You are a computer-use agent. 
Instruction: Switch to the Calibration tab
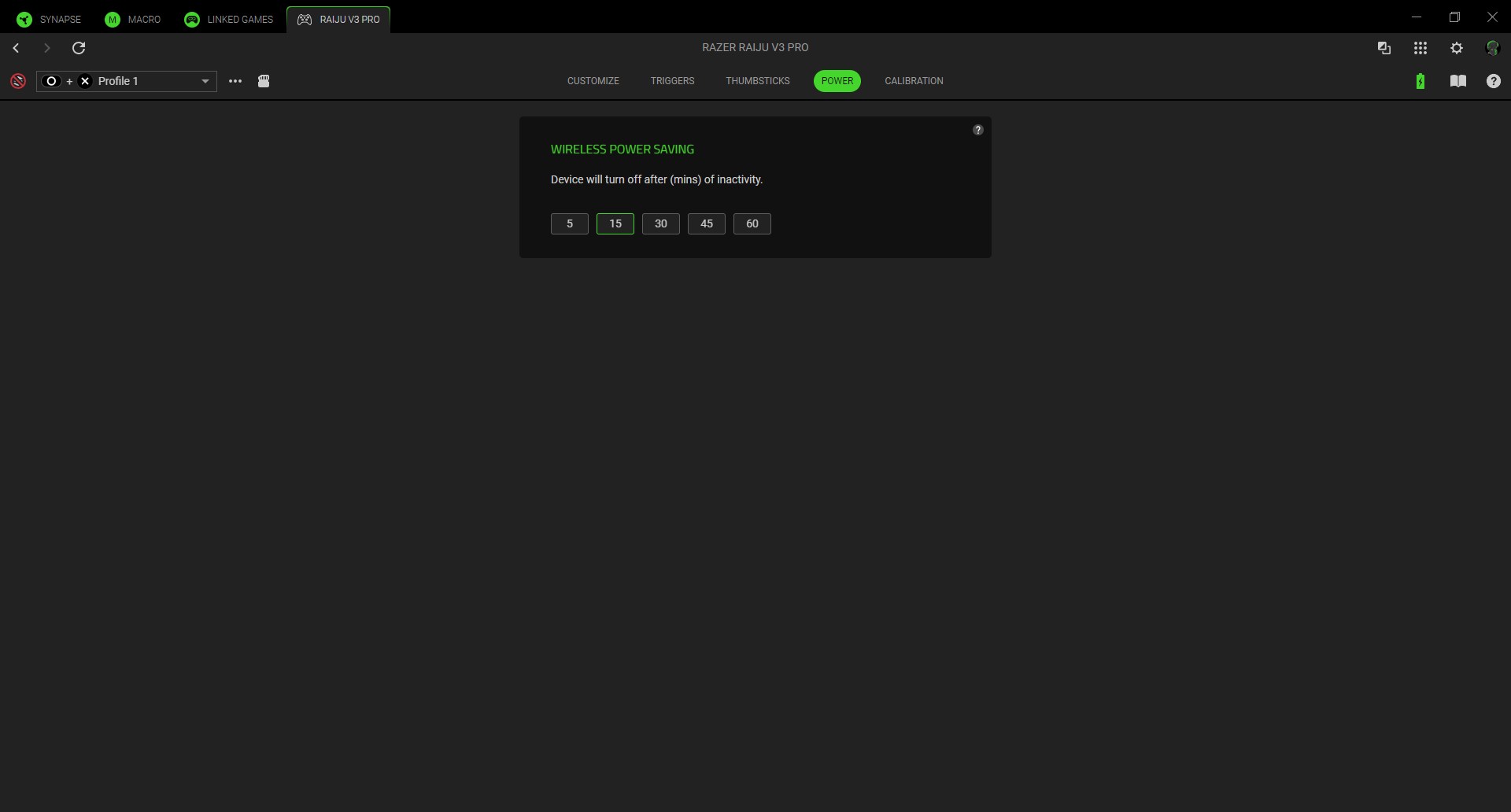click(913, 81)
